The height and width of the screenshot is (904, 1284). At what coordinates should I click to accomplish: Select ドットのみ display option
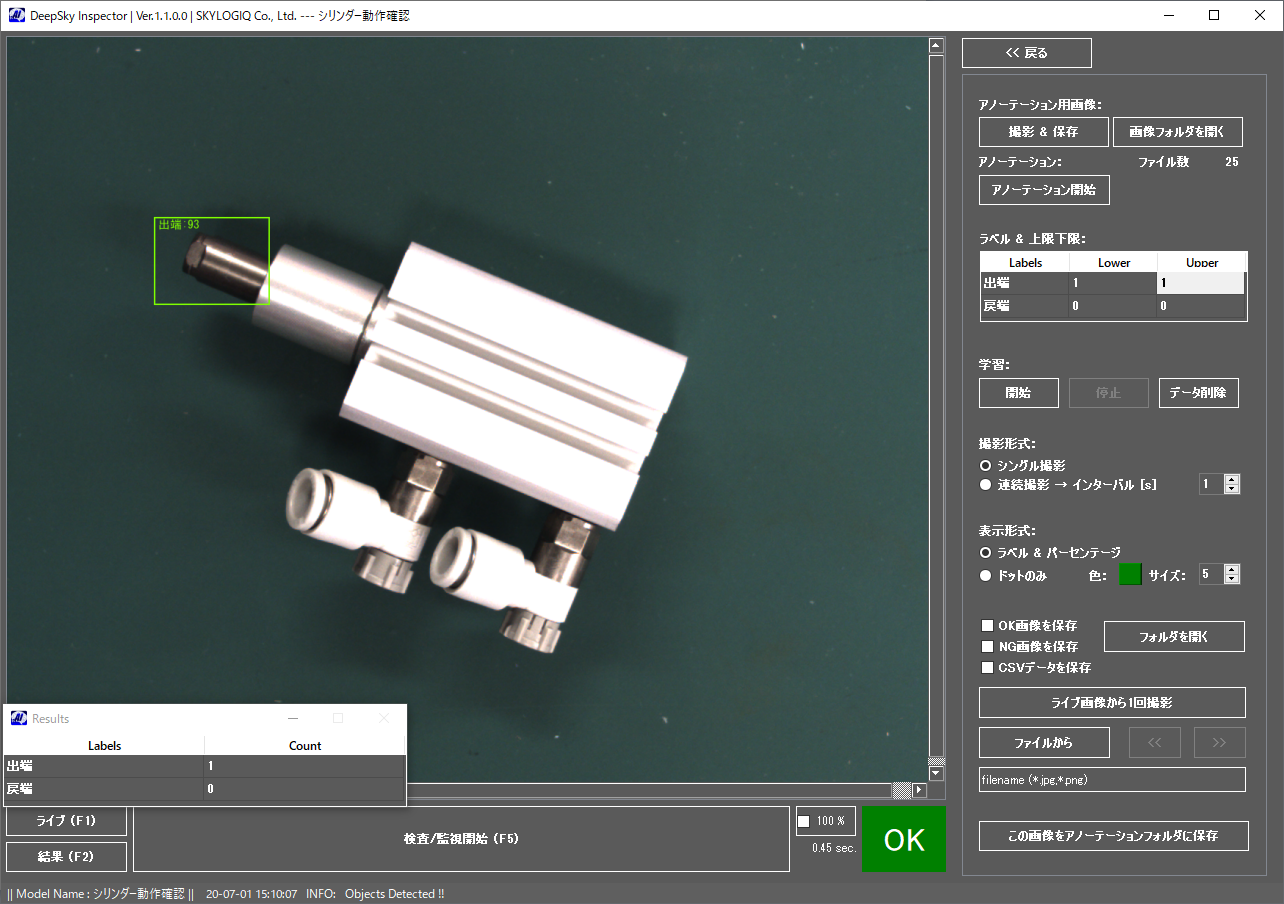click(986, 576)
